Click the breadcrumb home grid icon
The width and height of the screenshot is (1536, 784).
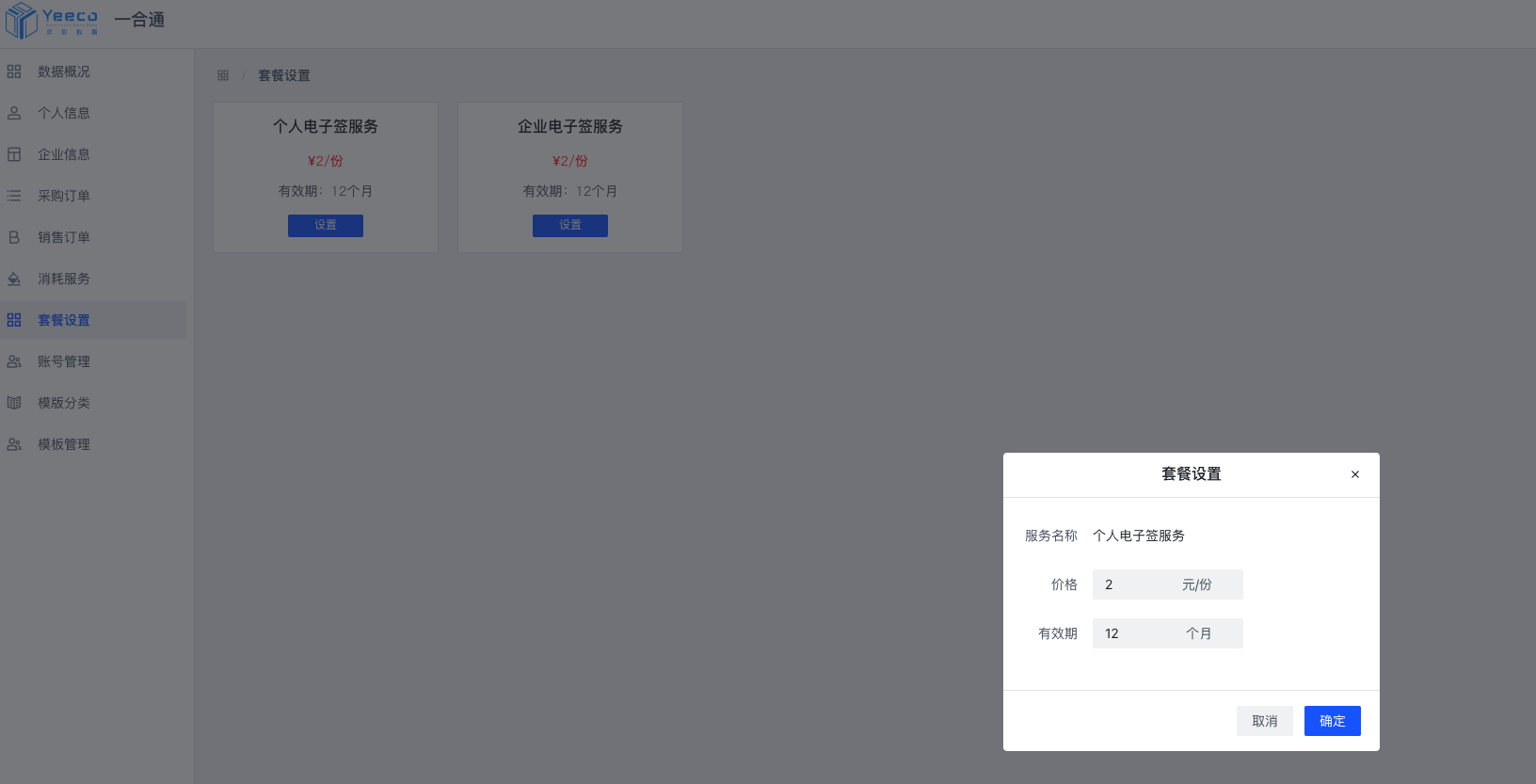coord(223,75)
